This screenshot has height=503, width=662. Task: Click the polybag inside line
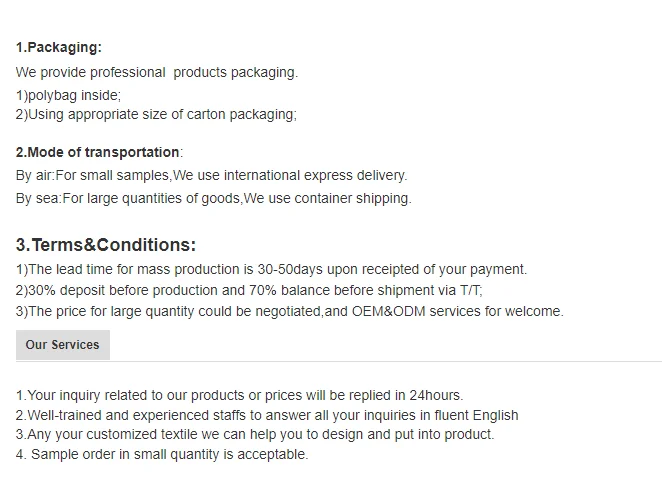click(x=68, y=95)
